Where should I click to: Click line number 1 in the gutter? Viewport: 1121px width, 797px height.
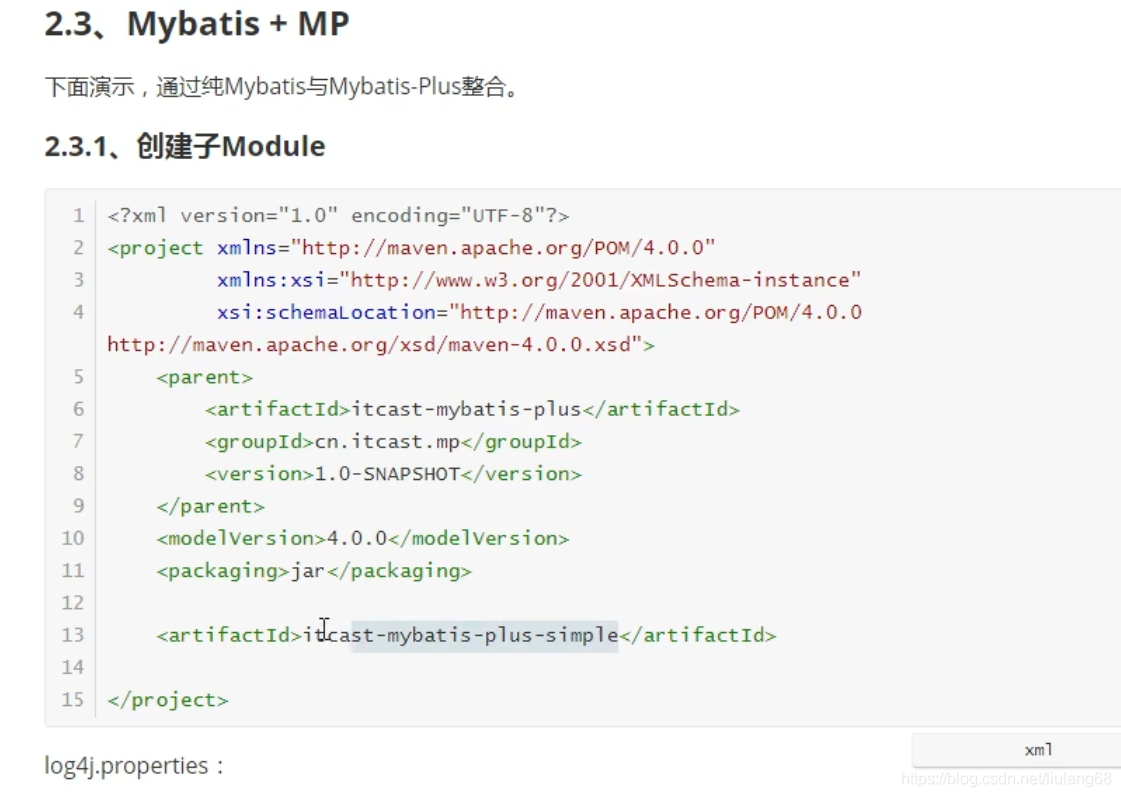(79, 215)
